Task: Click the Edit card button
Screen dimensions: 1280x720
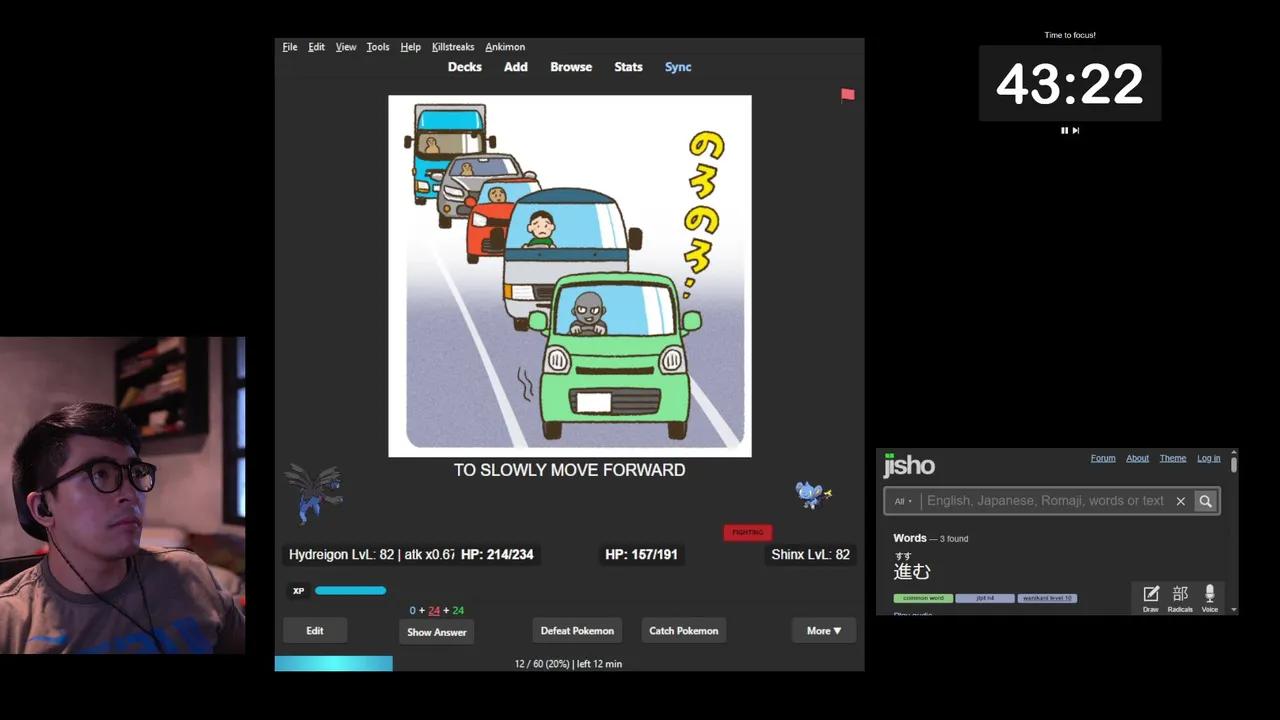Action: tap(315, 631)
